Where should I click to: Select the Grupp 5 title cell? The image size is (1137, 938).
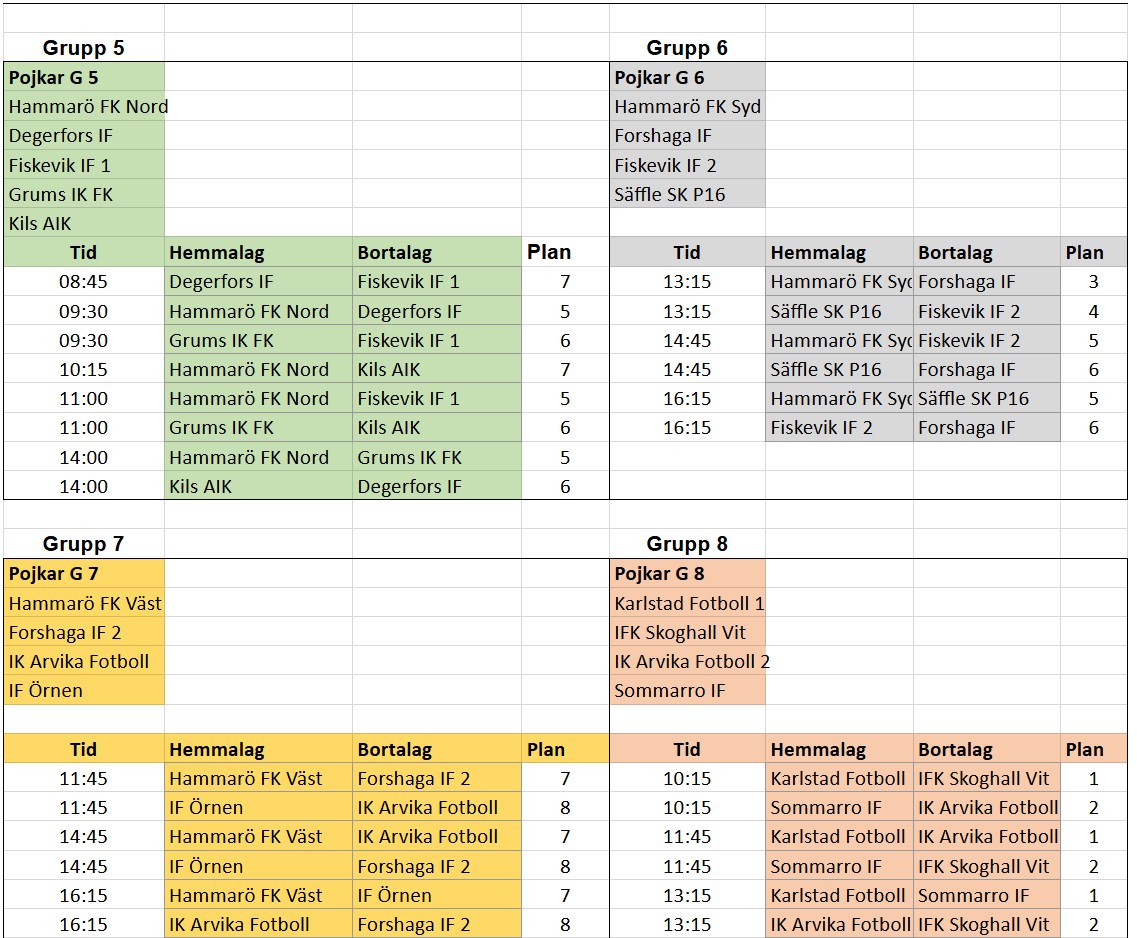pyautogui.click(x=83, y=48)
